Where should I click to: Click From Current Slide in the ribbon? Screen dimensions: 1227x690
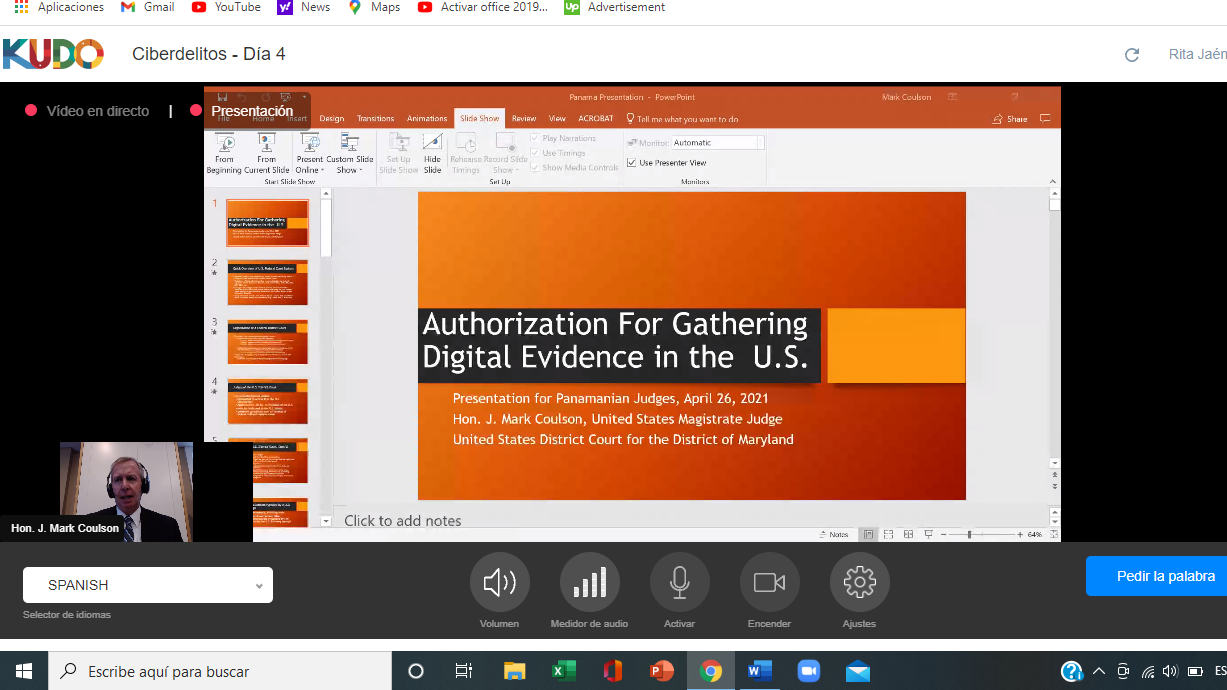point(266,153)
